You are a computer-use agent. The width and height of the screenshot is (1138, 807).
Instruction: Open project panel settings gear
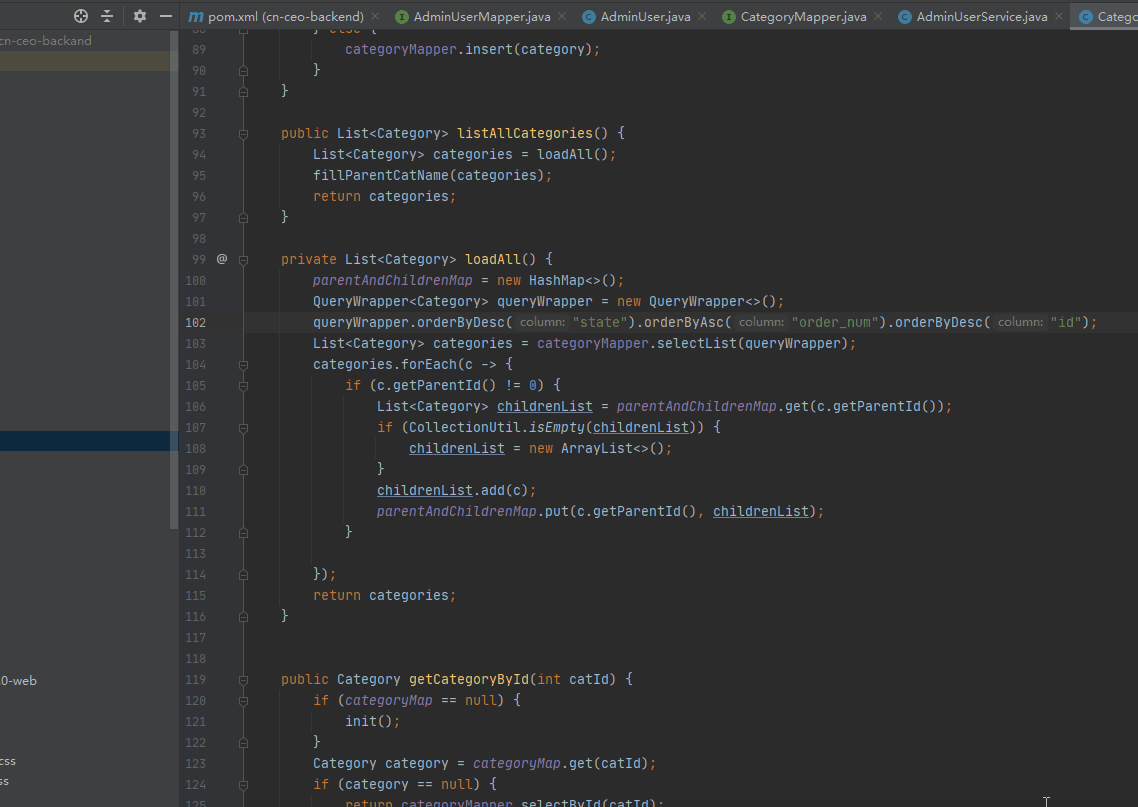(139, 16)
